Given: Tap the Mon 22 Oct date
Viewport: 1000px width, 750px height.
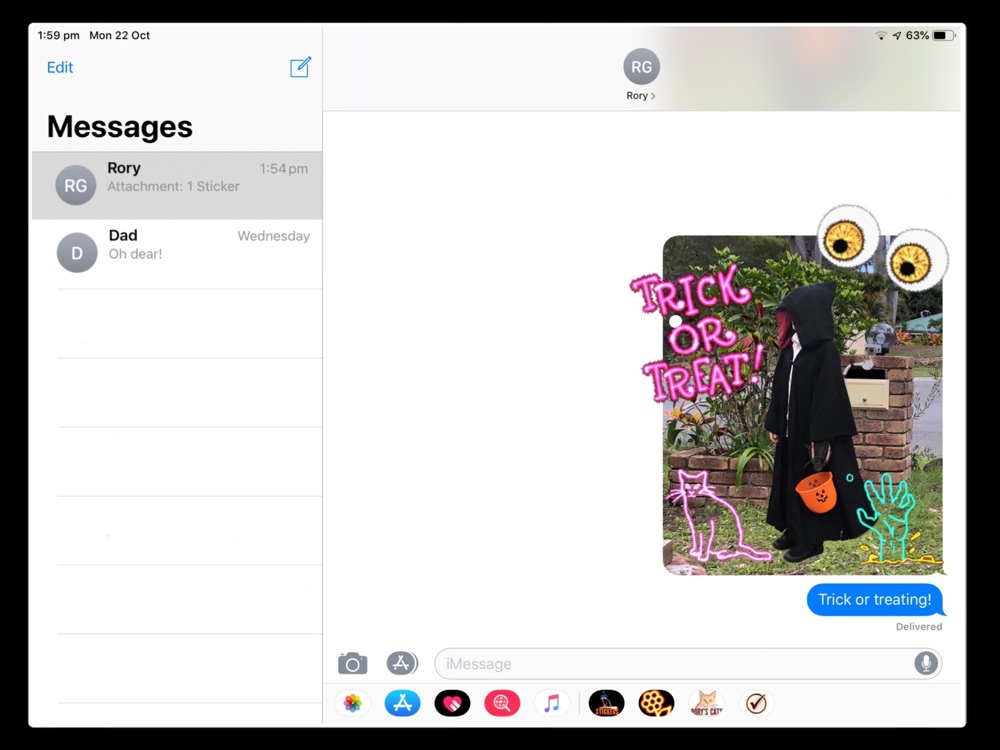Looking at the screenshot, I should pyautogui.click(x=119, y=36).
